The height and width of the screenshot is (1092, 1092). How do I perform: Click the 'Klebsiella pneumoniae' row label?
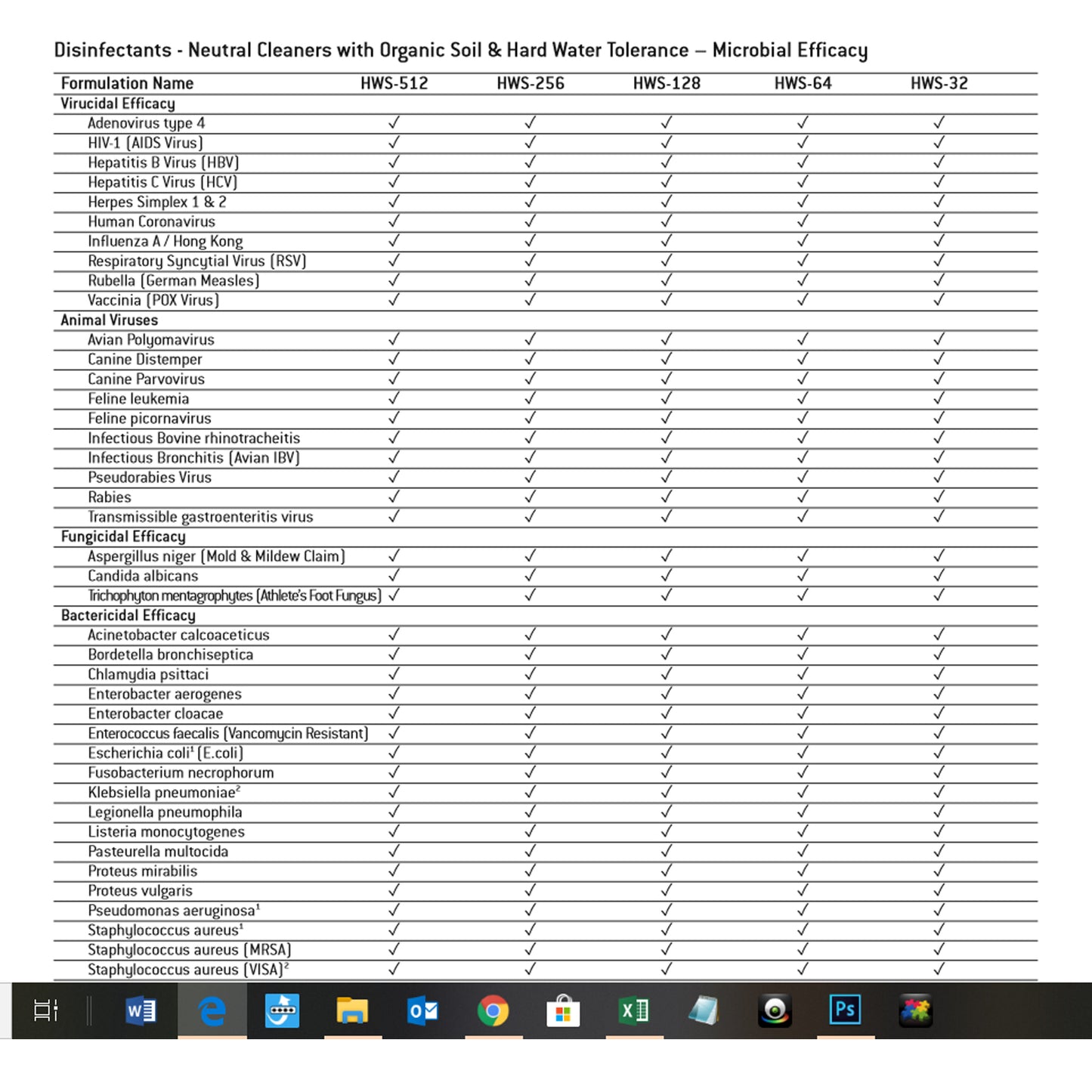pyautogui.click(x=164, y=792)
